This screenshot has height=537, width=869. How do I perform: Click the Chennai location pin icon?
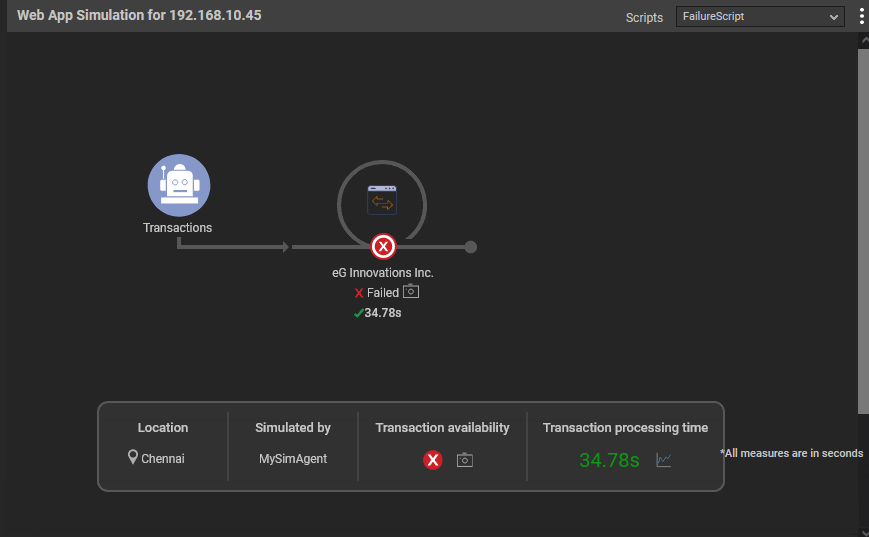(132, 457)
